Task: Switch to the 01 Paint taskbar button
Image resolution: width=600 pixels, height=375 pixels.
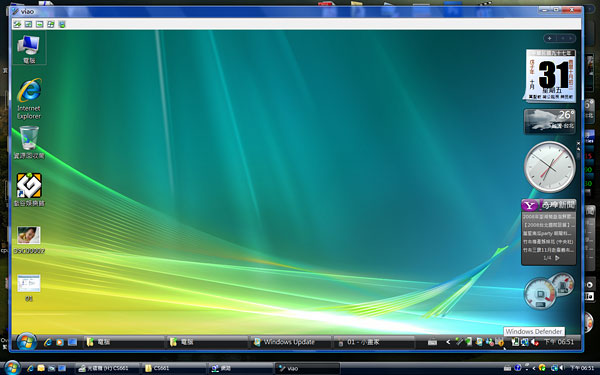Action: [x=374, y=342]
